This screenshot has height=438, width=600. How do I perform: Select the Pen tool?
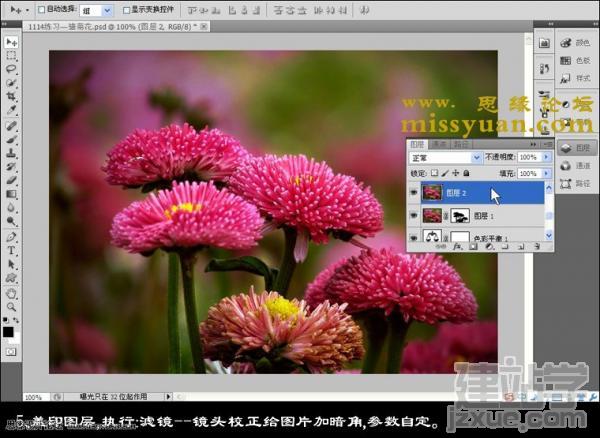tap(11, 237)
